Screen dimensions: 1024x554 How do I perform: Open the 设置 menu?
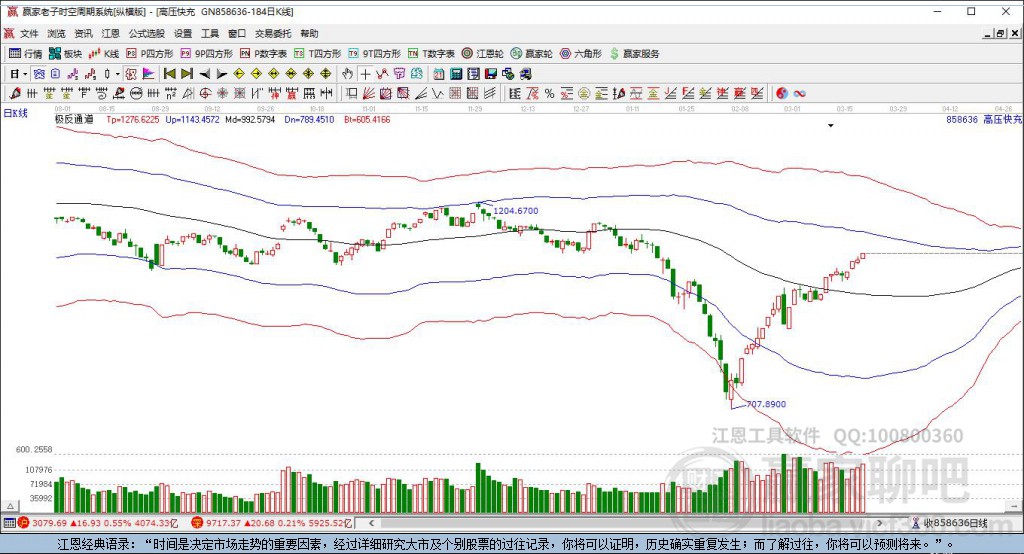[x=183, y=33]
